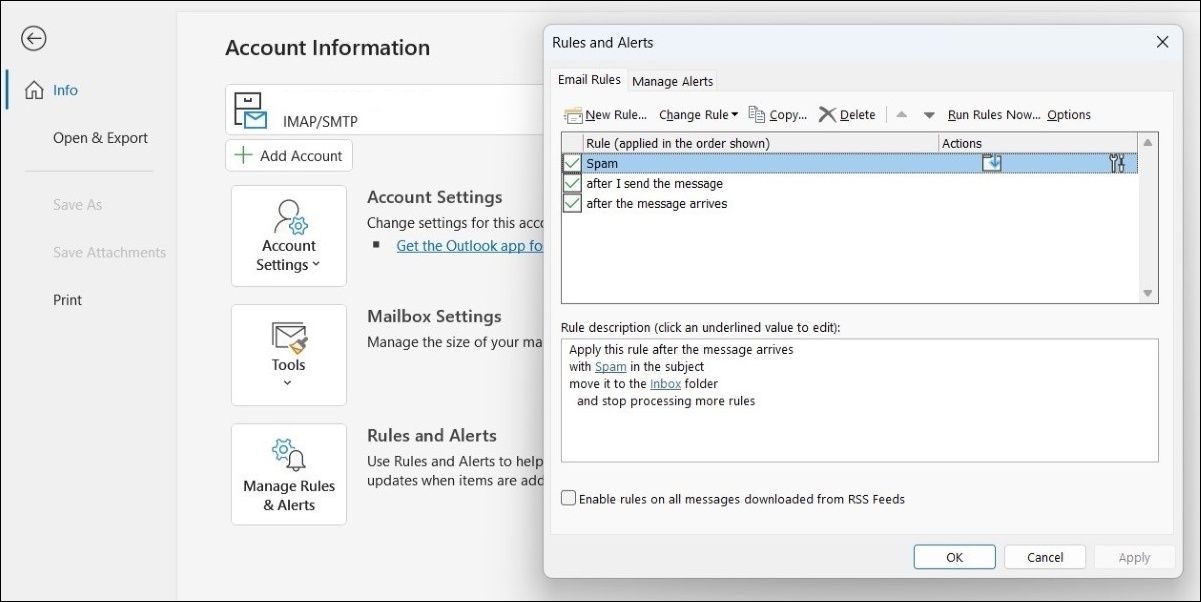This screenshot has width=1201, height=602.
Task: Expand the Tools options chevron
Action: point(288,381)
